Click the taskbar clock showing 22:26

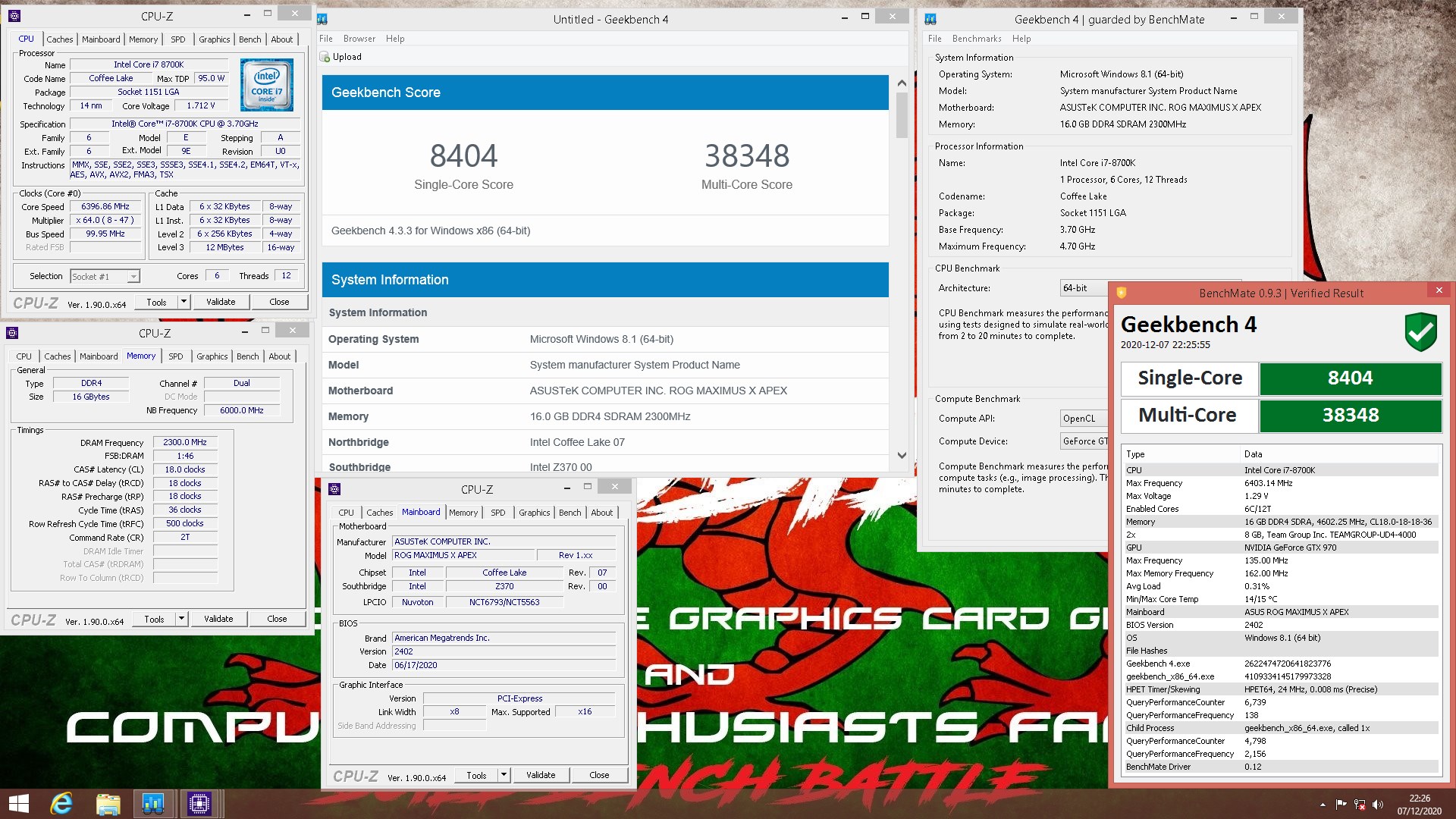coord(1420,805)
